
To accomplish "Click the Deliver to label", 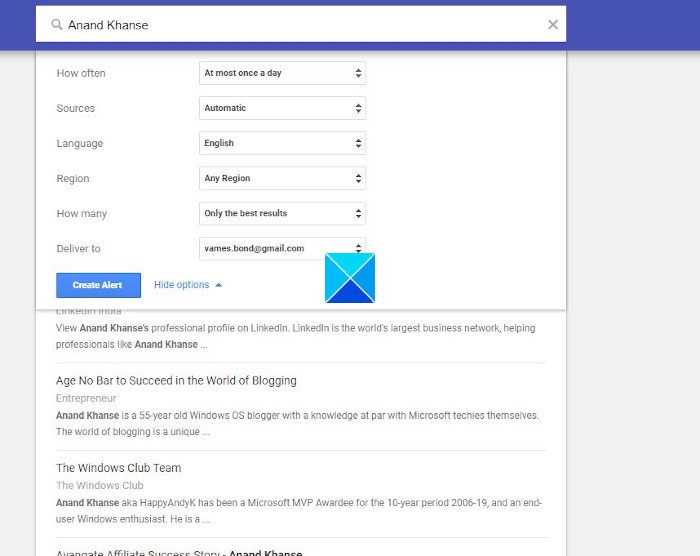I will pos(78,249).
